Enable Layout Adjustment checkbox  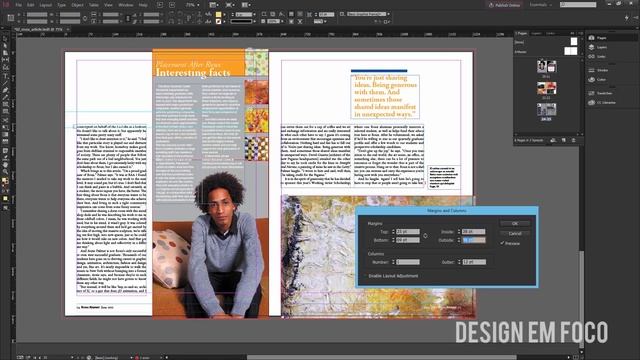[x=366, y=276]
